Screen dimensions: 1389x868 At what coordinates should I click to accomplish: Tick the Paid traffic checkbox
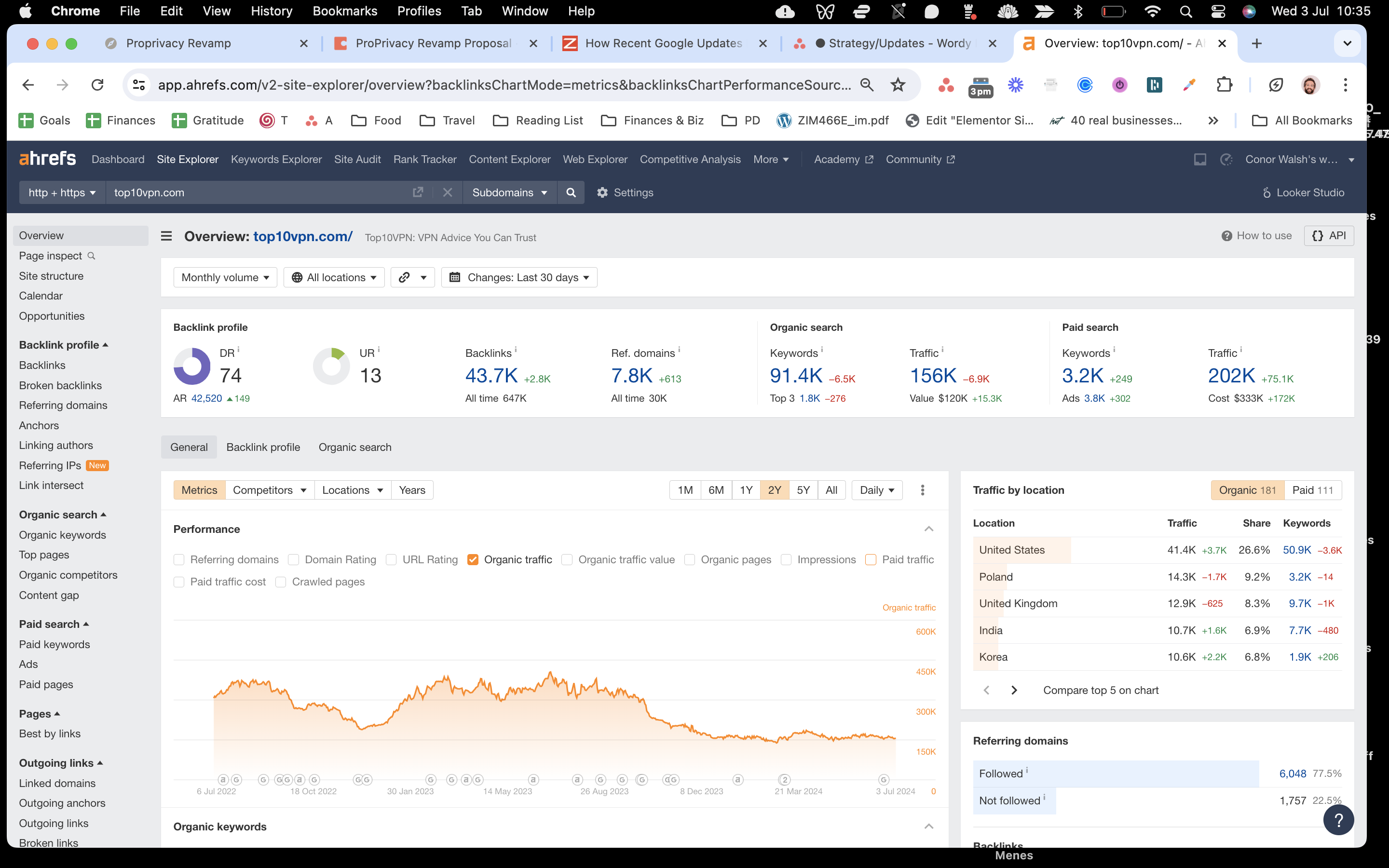coord(871,559)
